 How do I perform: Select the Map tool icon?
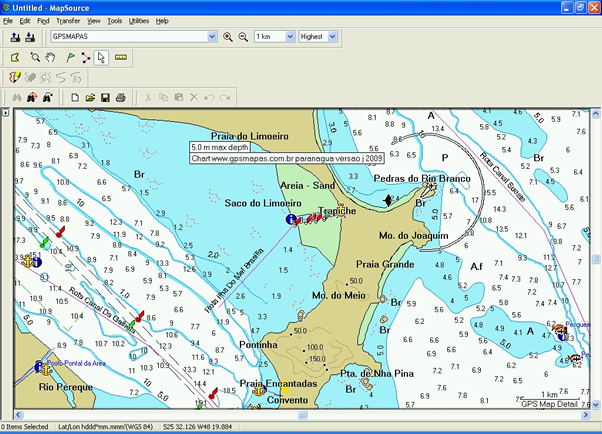[15, 57]
